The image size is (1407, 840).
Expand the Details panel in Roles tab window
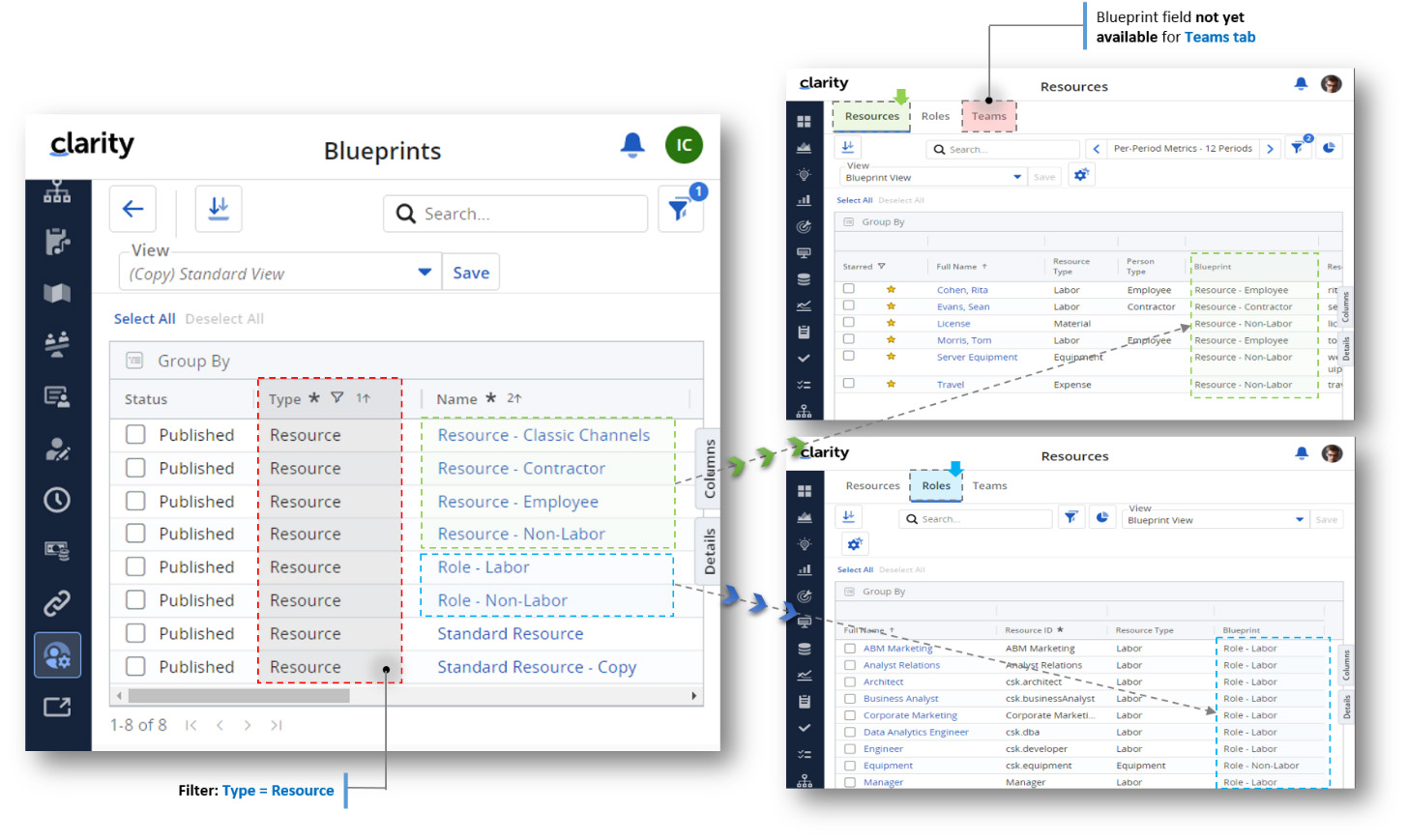(1346, 707)
